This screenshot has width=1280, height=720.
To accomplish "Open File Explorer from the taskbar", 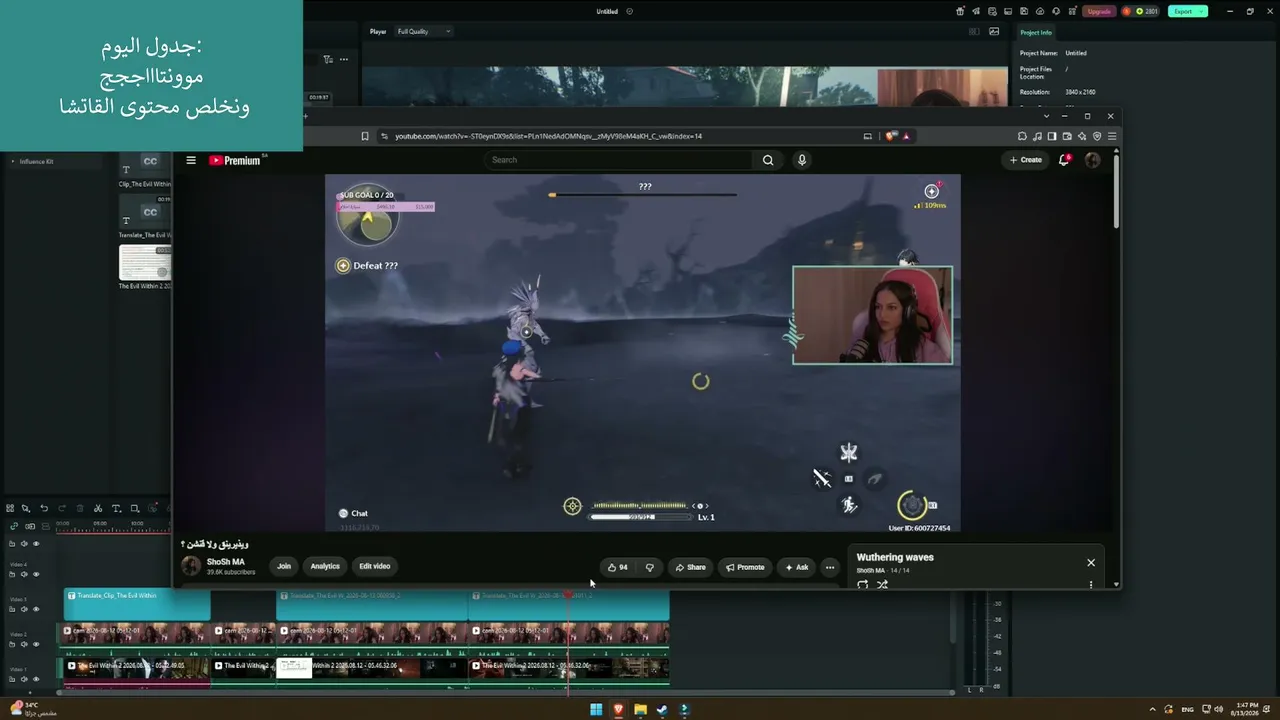I will pyautogui.click(x=640, y=710).
